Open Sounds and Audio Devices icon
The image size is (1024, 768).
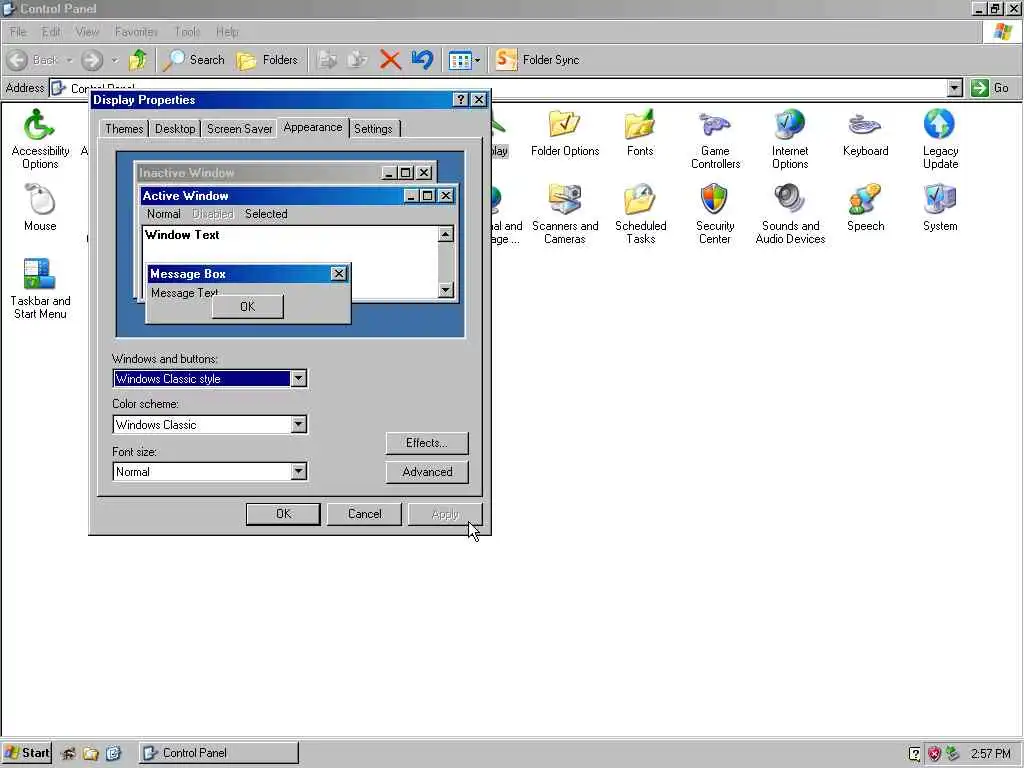[x=790, y=214]
